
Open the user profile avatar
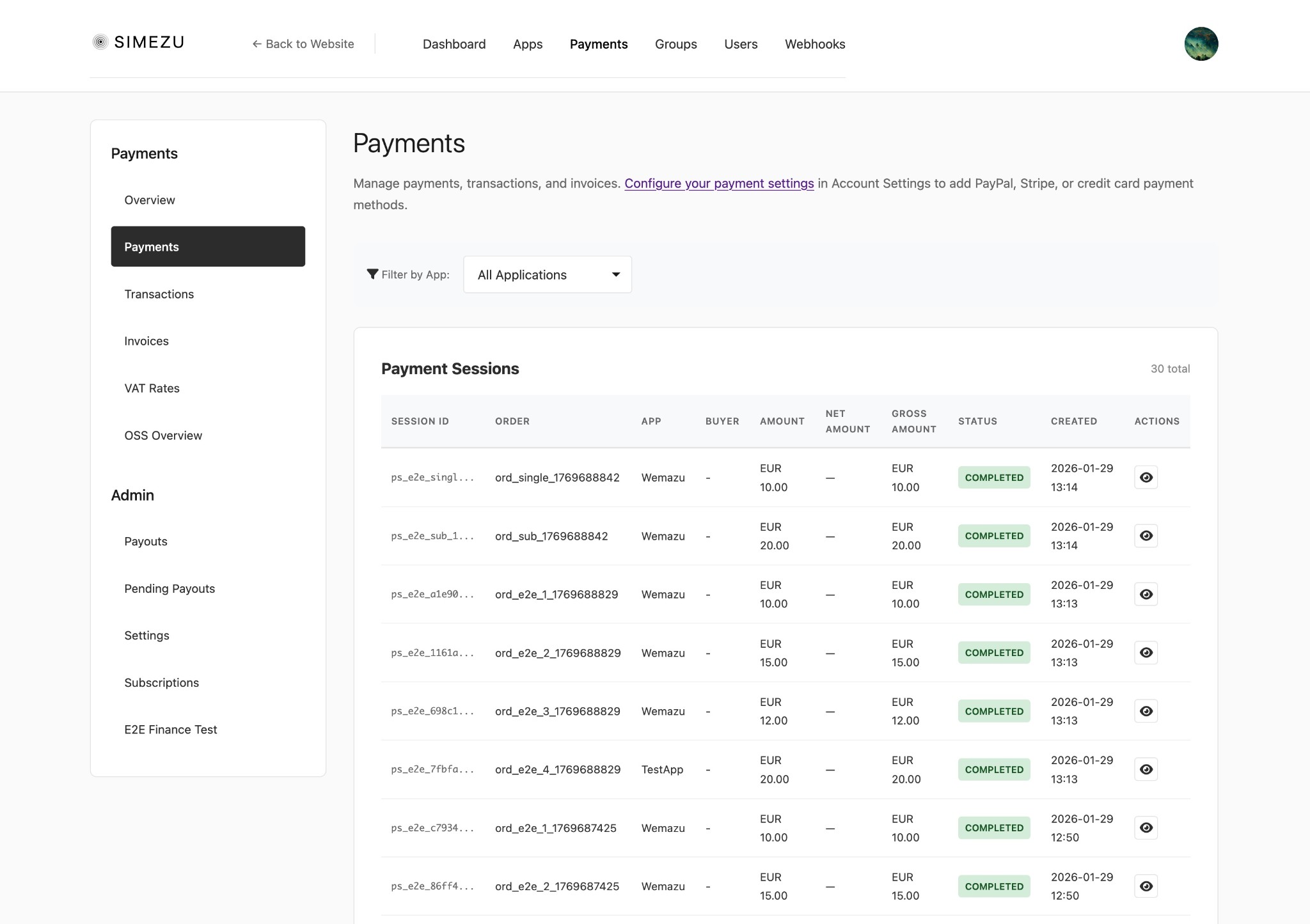(1201, 43)
